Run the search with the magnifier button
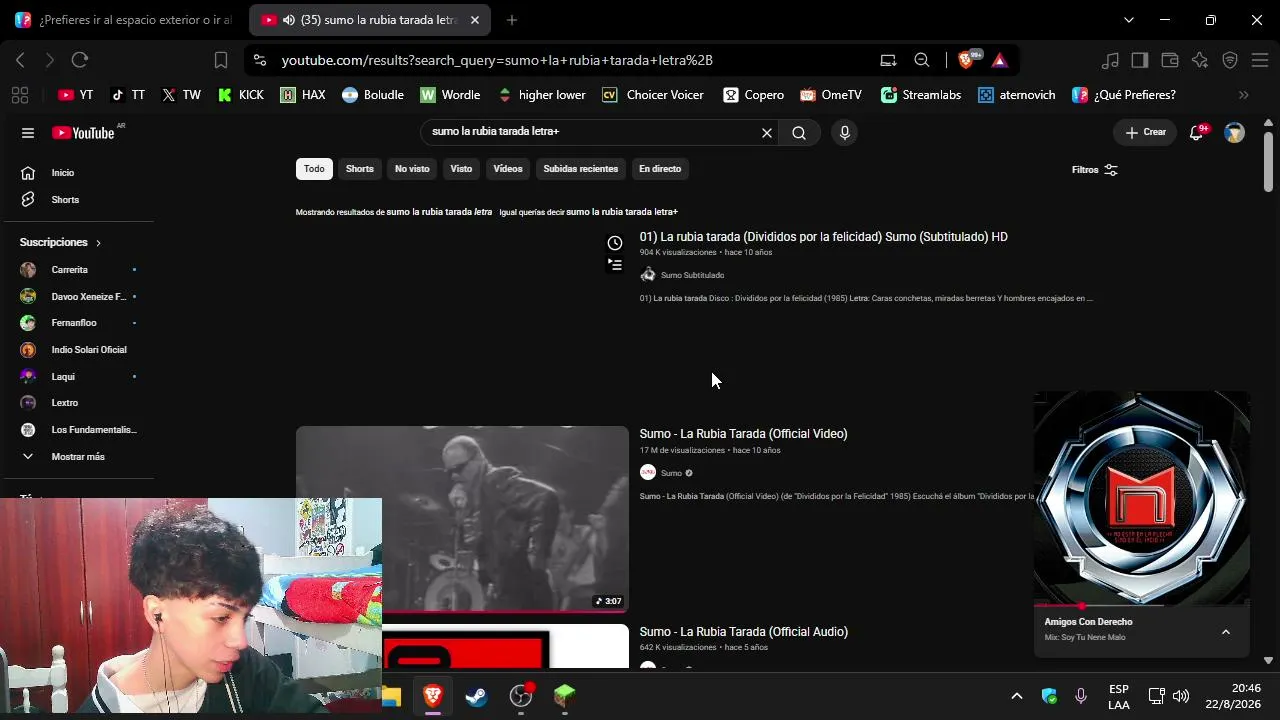This screenshot has width=1280, height=720. (x=799, y=133)
